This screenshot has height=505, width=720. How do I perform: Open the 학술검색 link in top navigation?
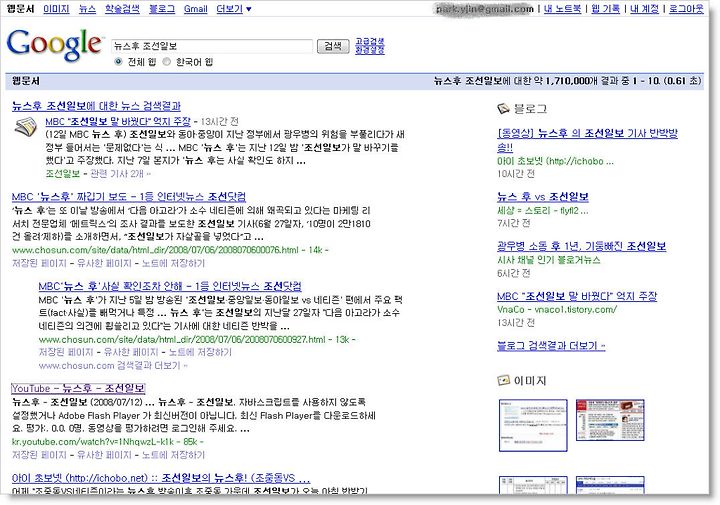pyautogui.click(x=122, y=9)
